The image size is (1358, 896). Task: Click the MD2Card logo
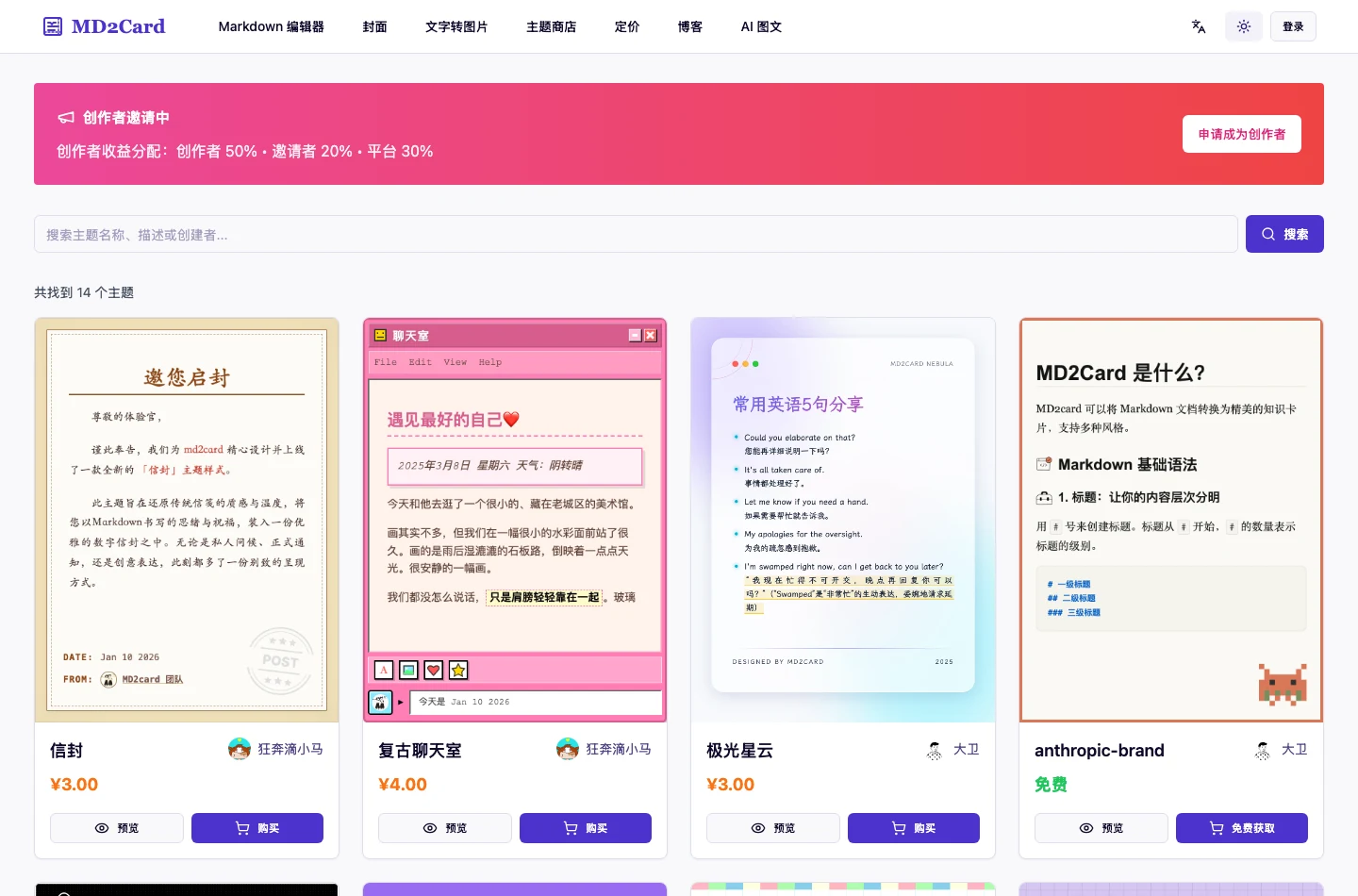[105, 26]
